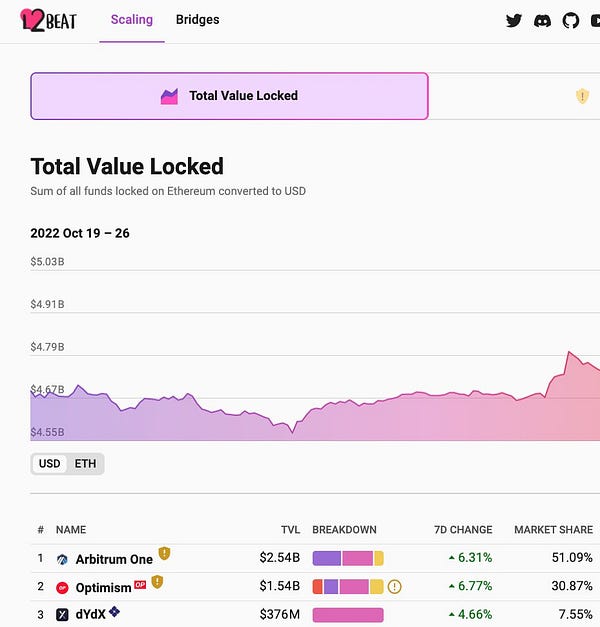
Task: Open the Discord icon link
Action: 542,20
